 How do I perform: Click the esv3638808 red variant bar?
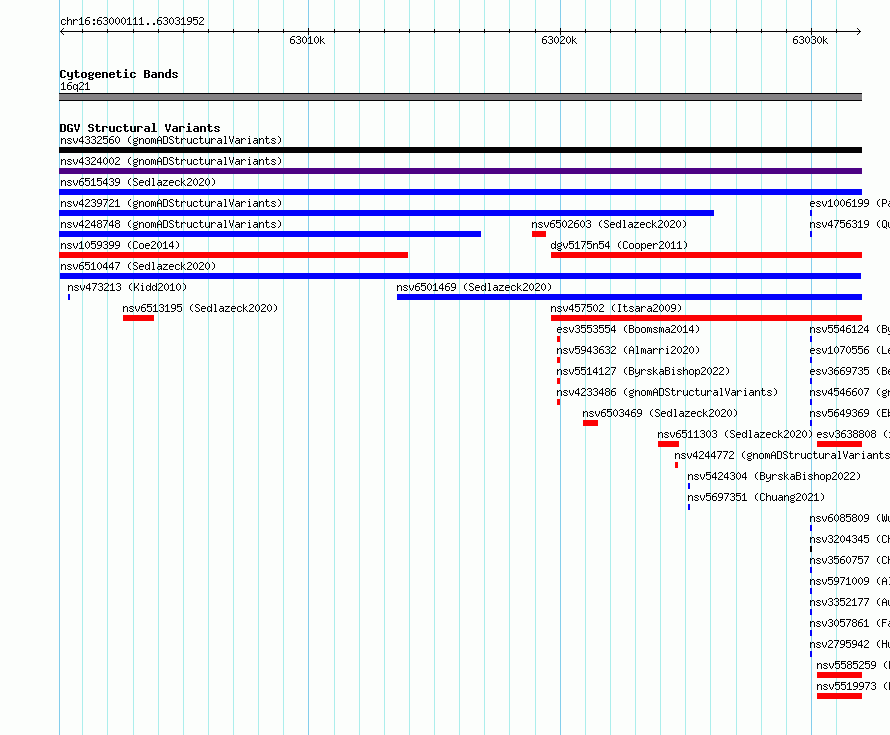(839, 444)
